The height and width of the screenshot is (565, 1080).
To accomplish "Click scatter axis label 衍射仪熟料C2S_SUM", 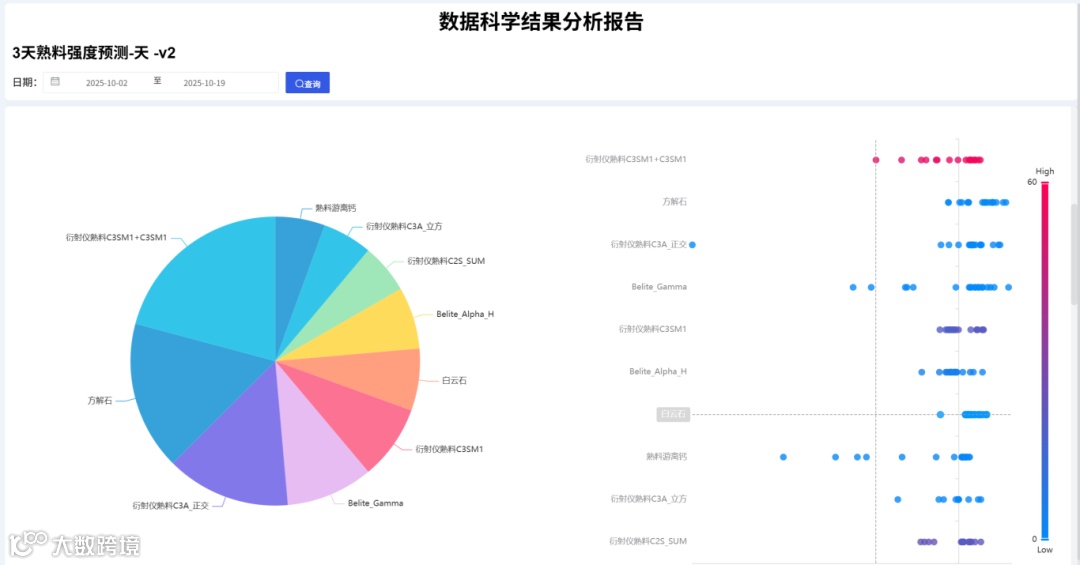I will 647,542.
